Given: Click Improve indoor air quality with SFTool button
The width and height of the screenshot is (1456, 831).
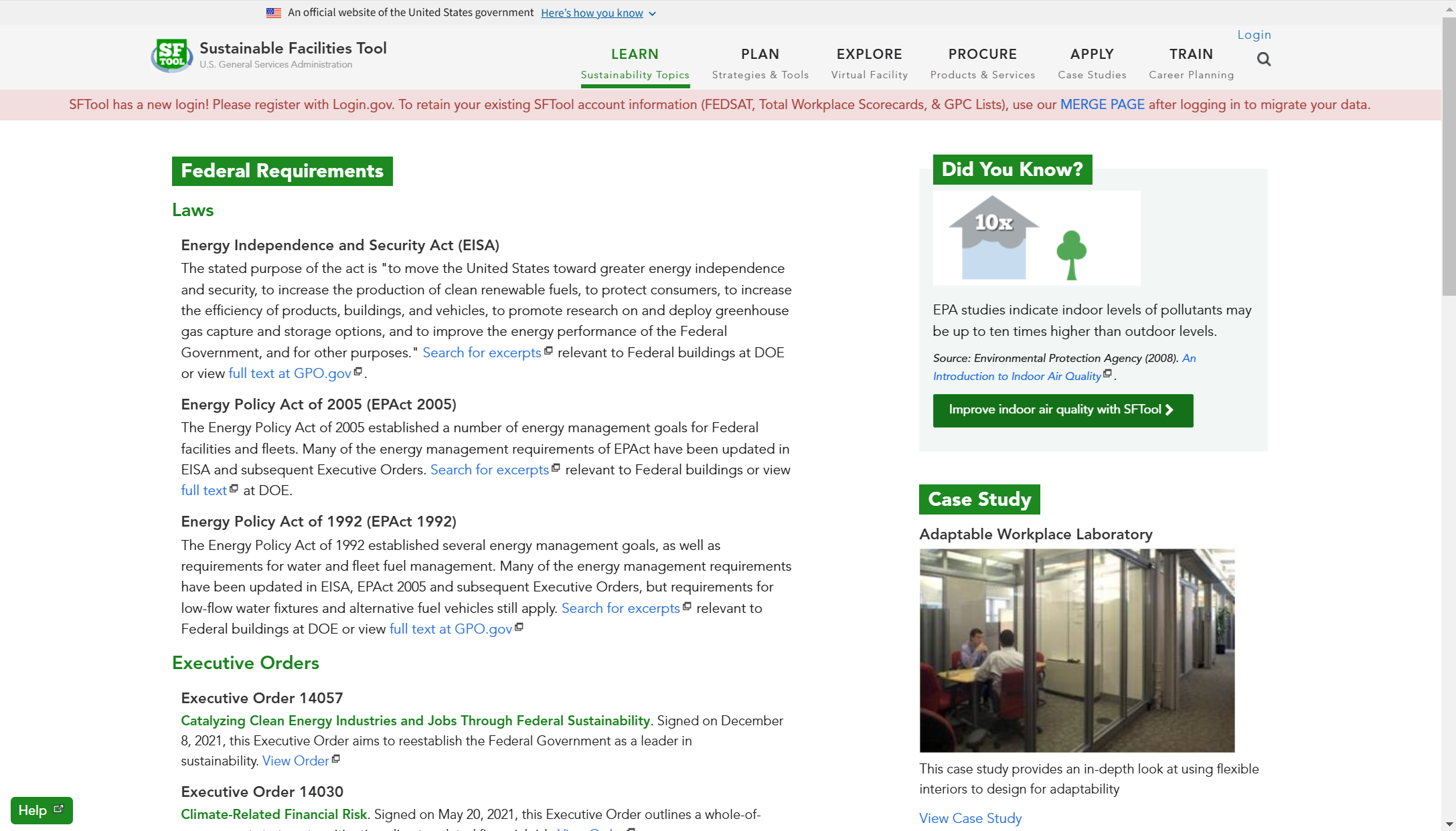Looking at the screenshot, I should pyautogui.click(x=1062, y=409).
